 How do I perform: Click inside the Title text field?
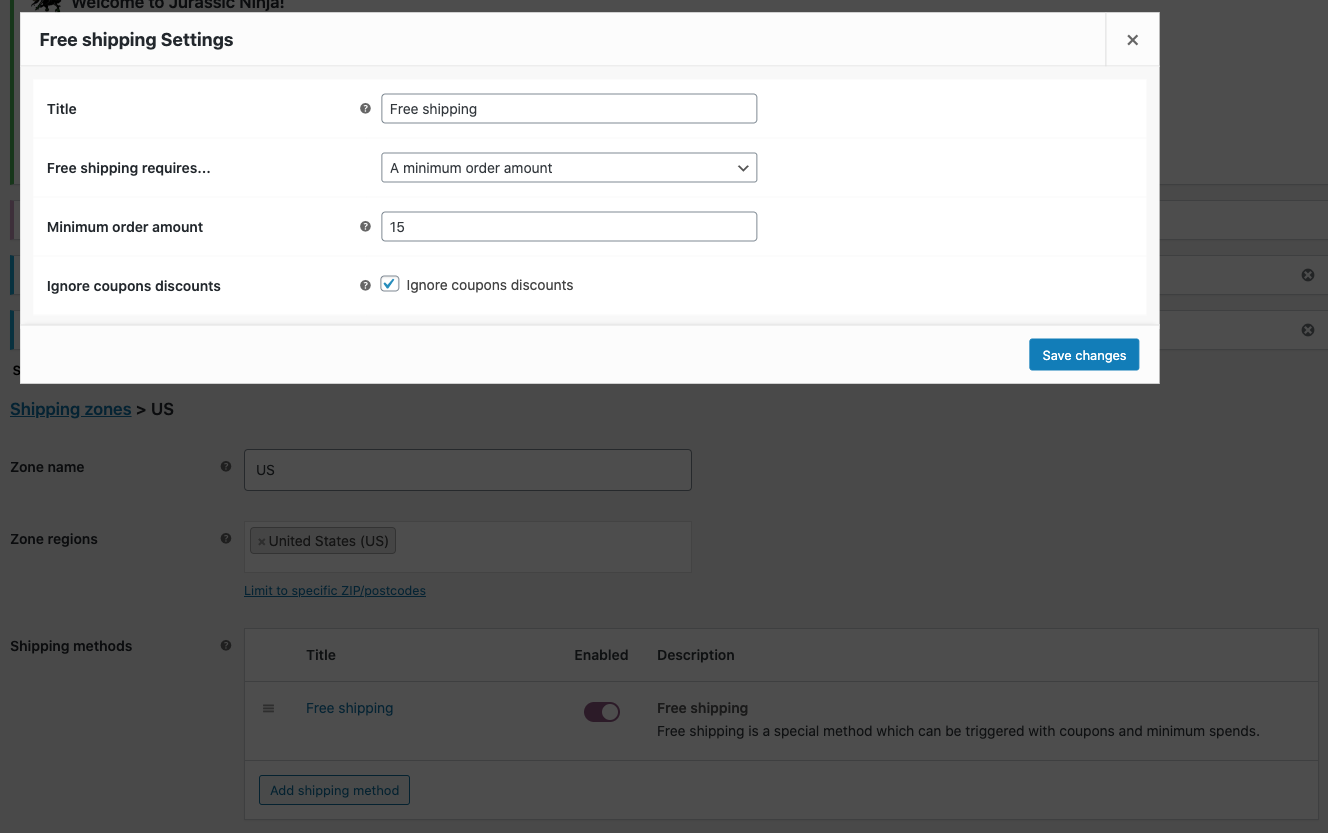(x=568, y=108)
